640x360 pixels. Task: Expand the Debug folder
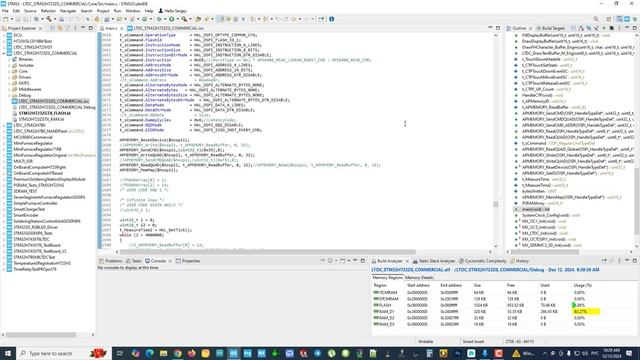[9, 95]
